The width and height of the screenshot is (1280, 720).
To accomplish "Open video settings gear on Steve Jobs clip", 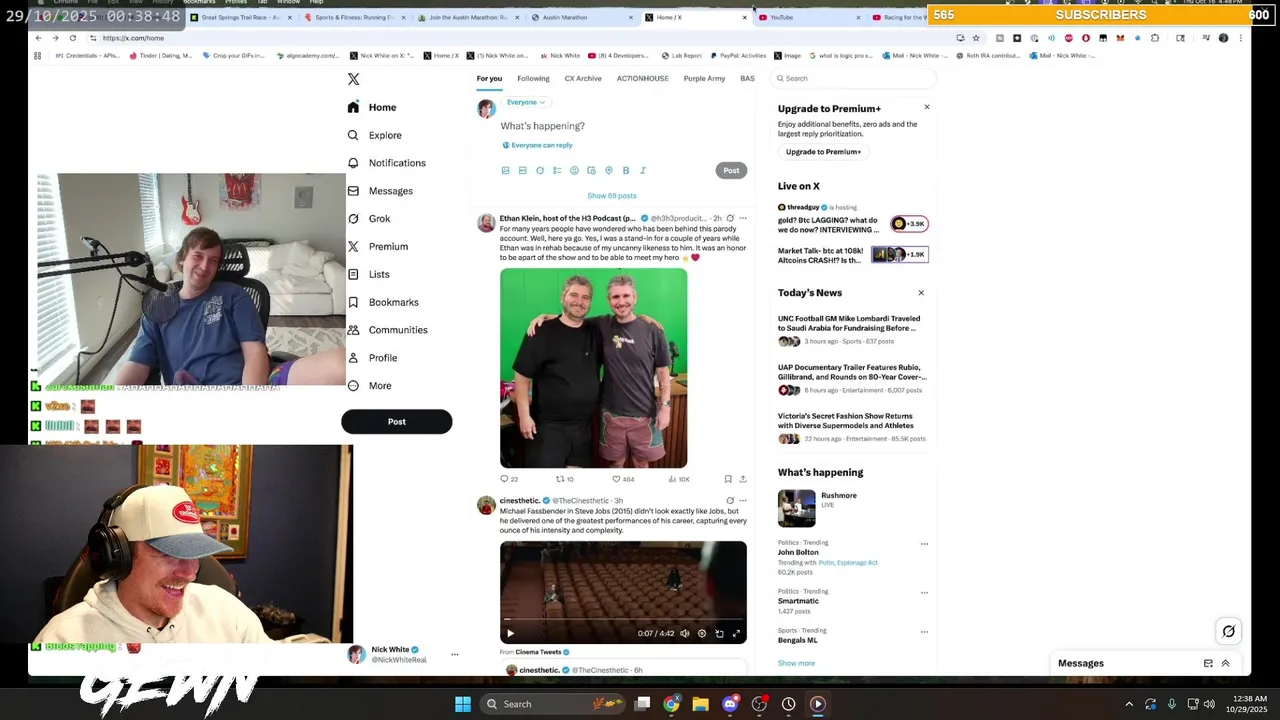I will point(702,633).
